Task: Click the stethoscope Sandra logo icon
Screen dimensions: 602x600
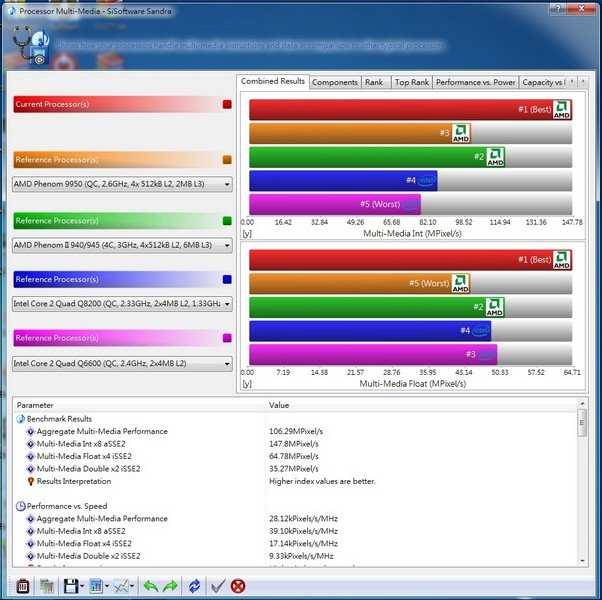Action: (31, 45)
